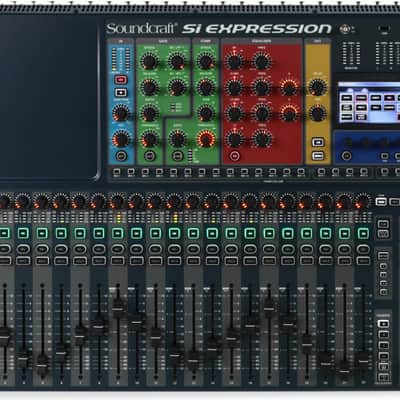Click the header label above the yellow section
Screen dimensions: 400x400
tap(317, 42)
